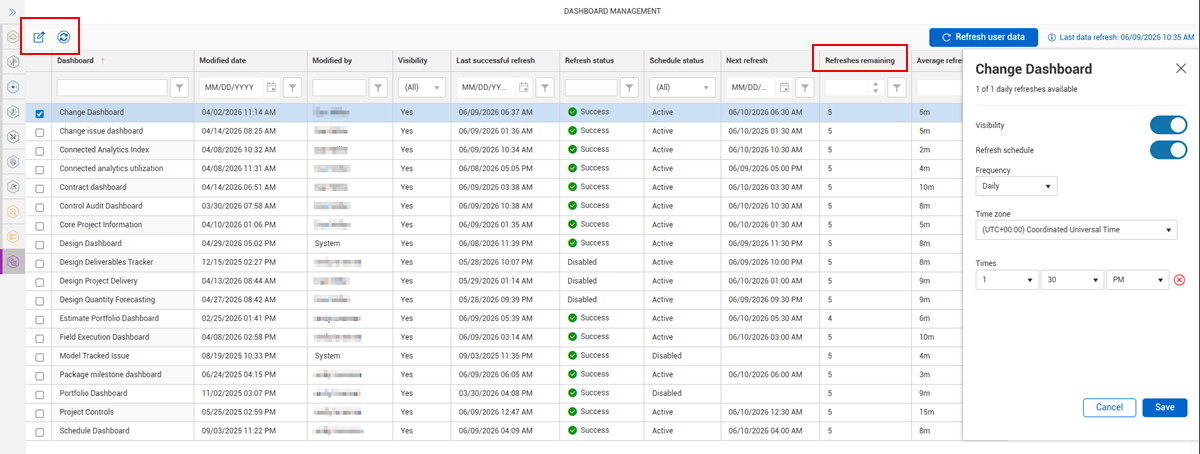This screenshot has height=454, width=1200.
Task: Click the Cancel button
Action: coord(1109,408)
